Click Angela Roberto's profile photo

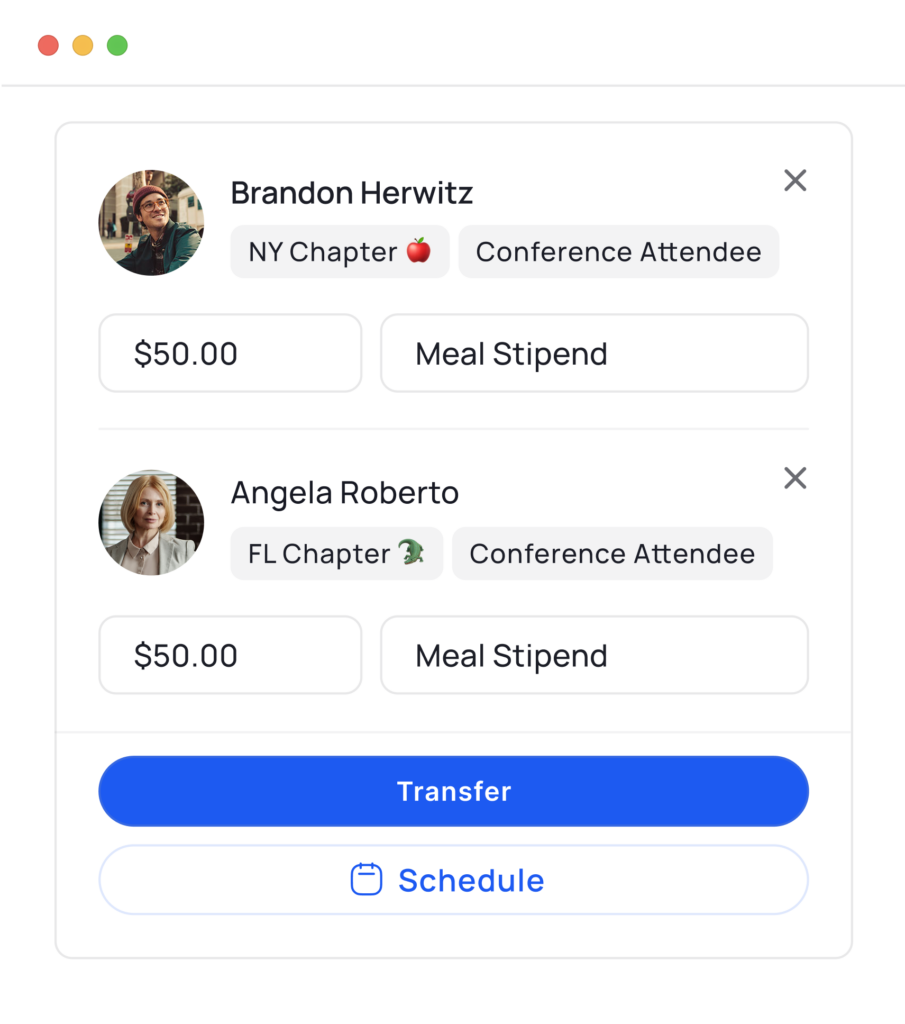point(151,522)
